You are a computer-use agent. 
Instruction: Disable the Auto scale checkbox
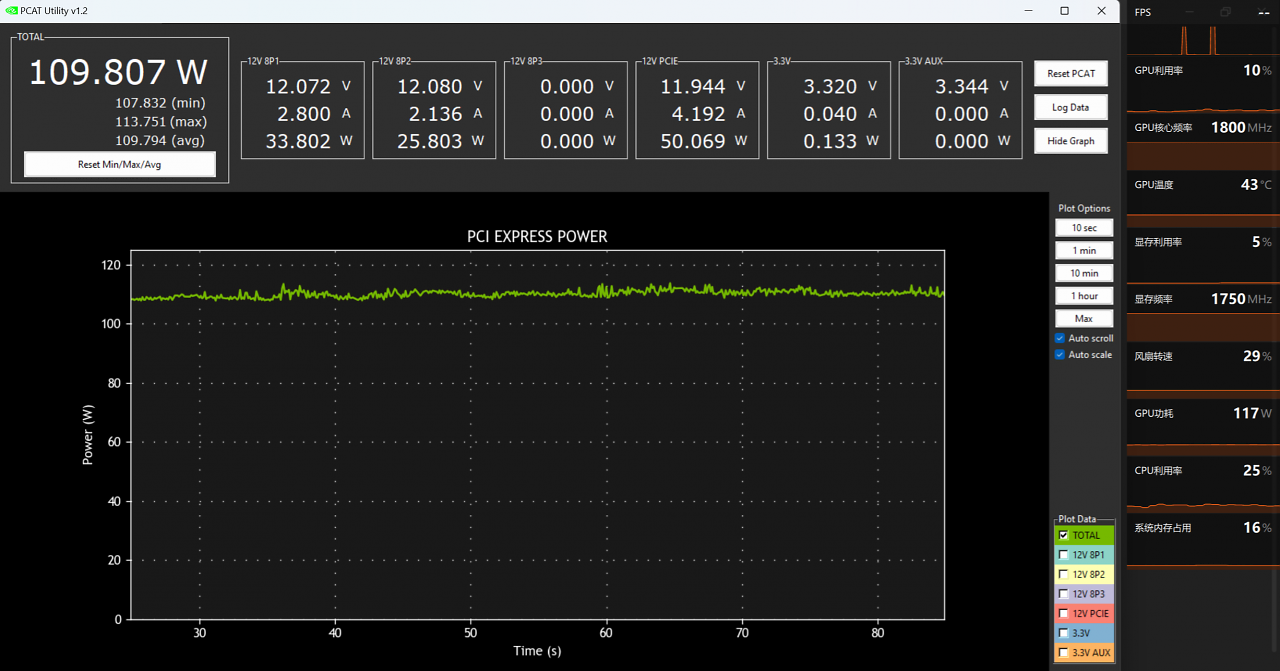(x=1060, y=354)
